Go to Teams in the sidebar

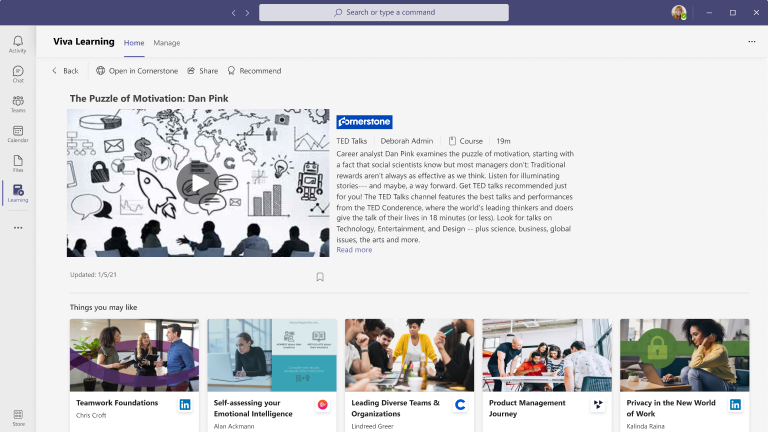[18, 104]
